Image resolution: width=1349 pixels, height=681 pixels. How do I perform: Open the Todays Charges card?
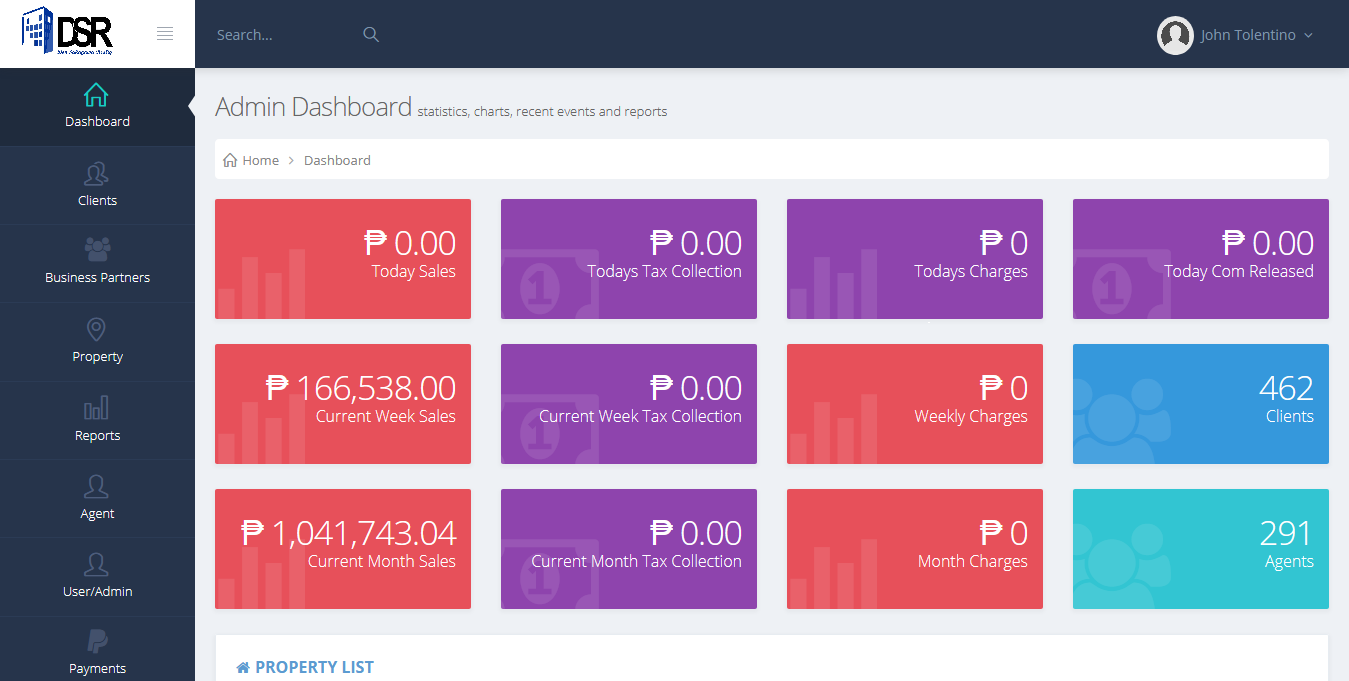coord(915,259)
